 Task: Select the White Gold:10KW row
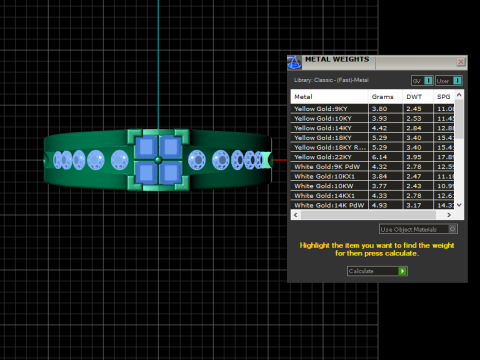(372, 186)
